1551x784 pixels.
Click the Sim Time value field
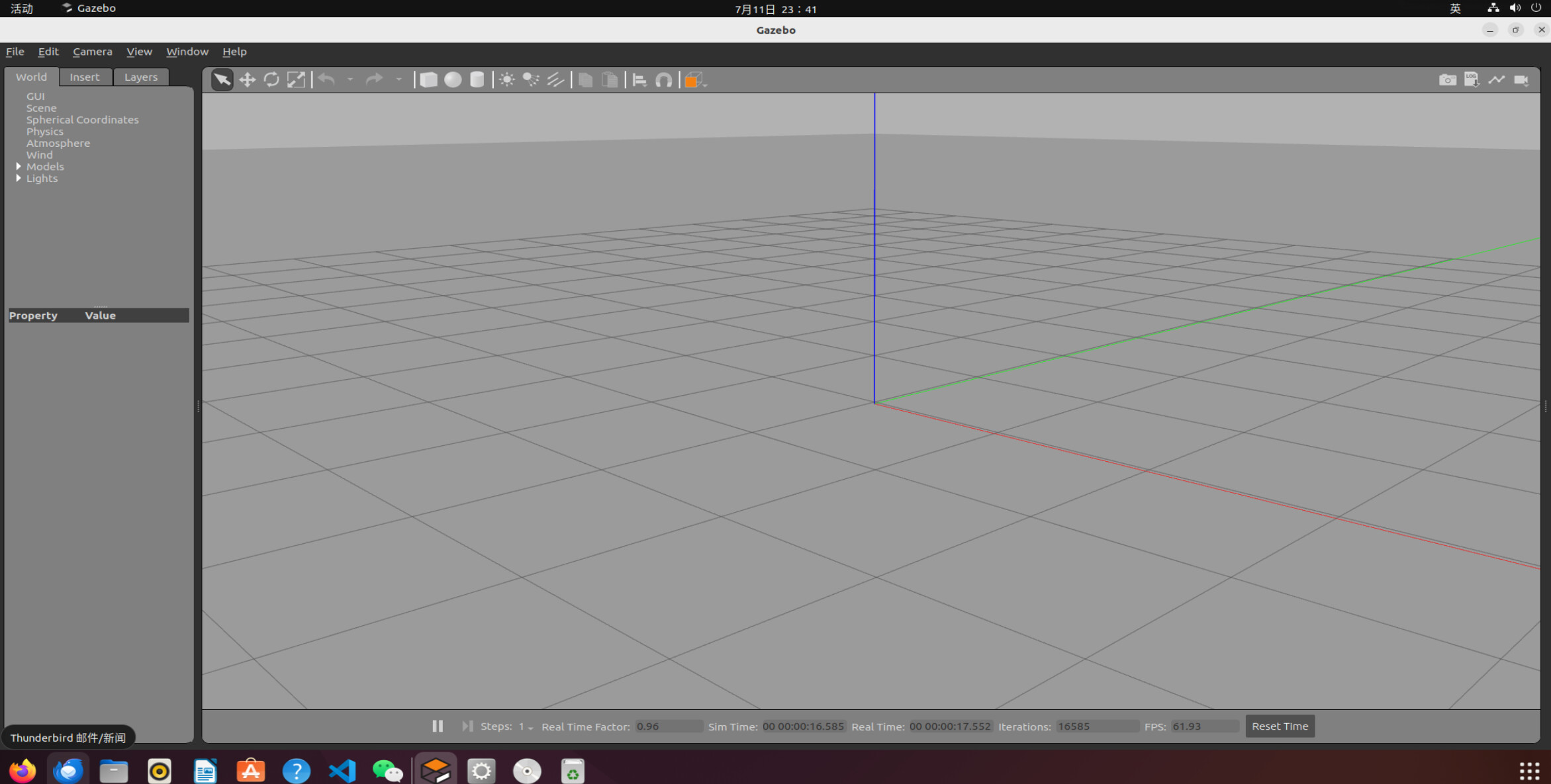coord(804,726)
